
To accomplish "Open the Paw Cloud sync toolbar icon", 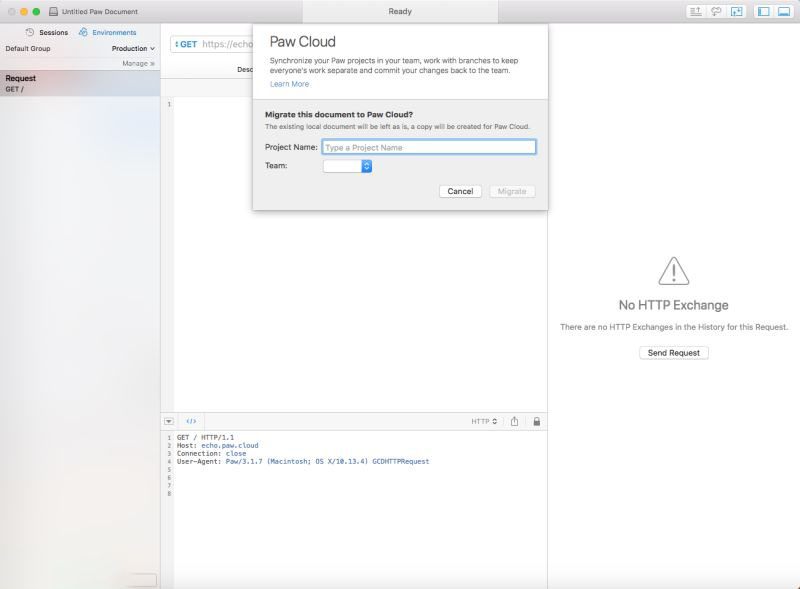I will click(x=716, y=11).
